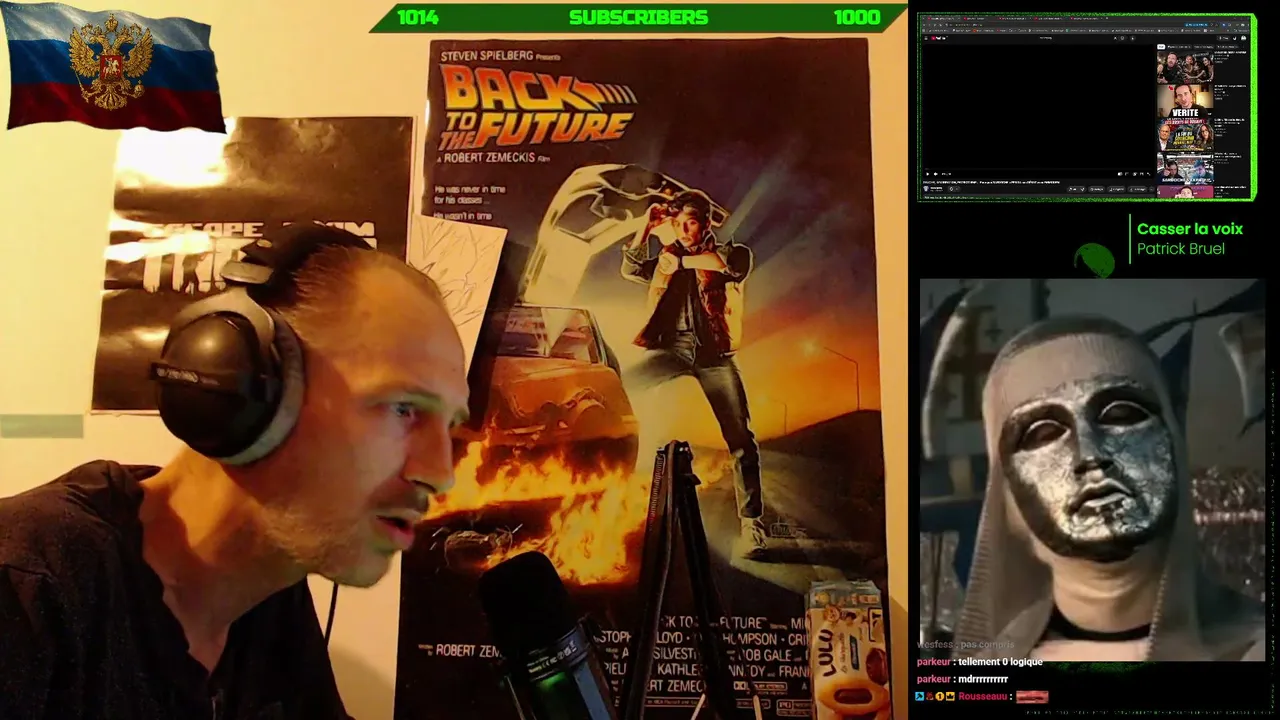Play the YouTube video in the player

tap(928, 174)
